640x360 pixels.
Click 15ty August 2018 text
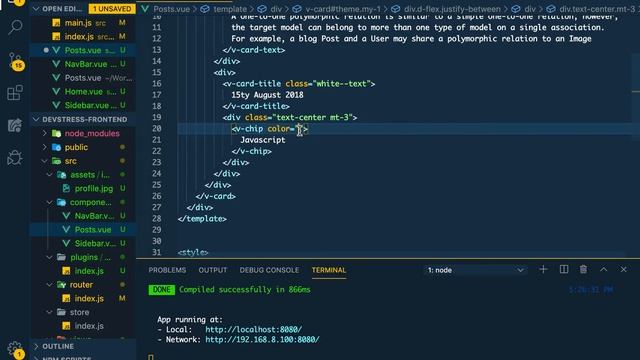(267, 95)
